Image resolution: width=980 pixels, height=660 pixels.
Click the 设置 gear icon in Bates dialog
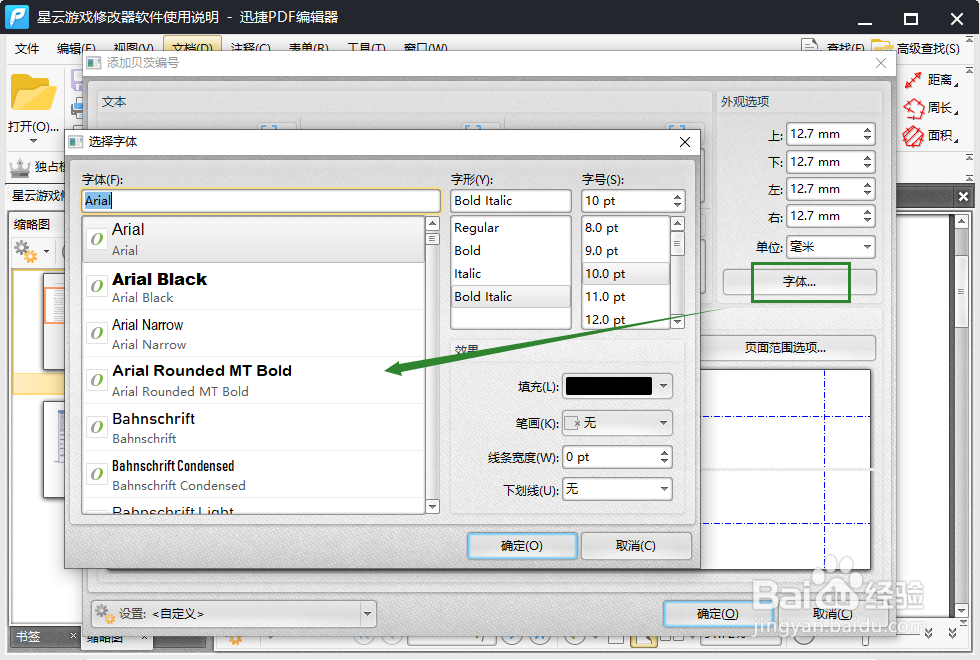click(104, 614)
